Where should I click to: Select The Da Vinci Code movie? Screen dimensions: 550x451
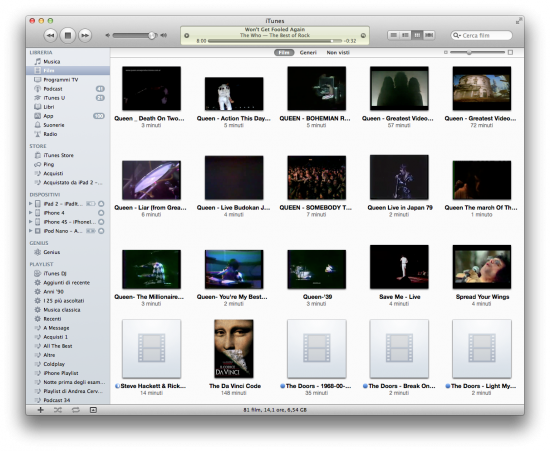(x=234, y=348)
